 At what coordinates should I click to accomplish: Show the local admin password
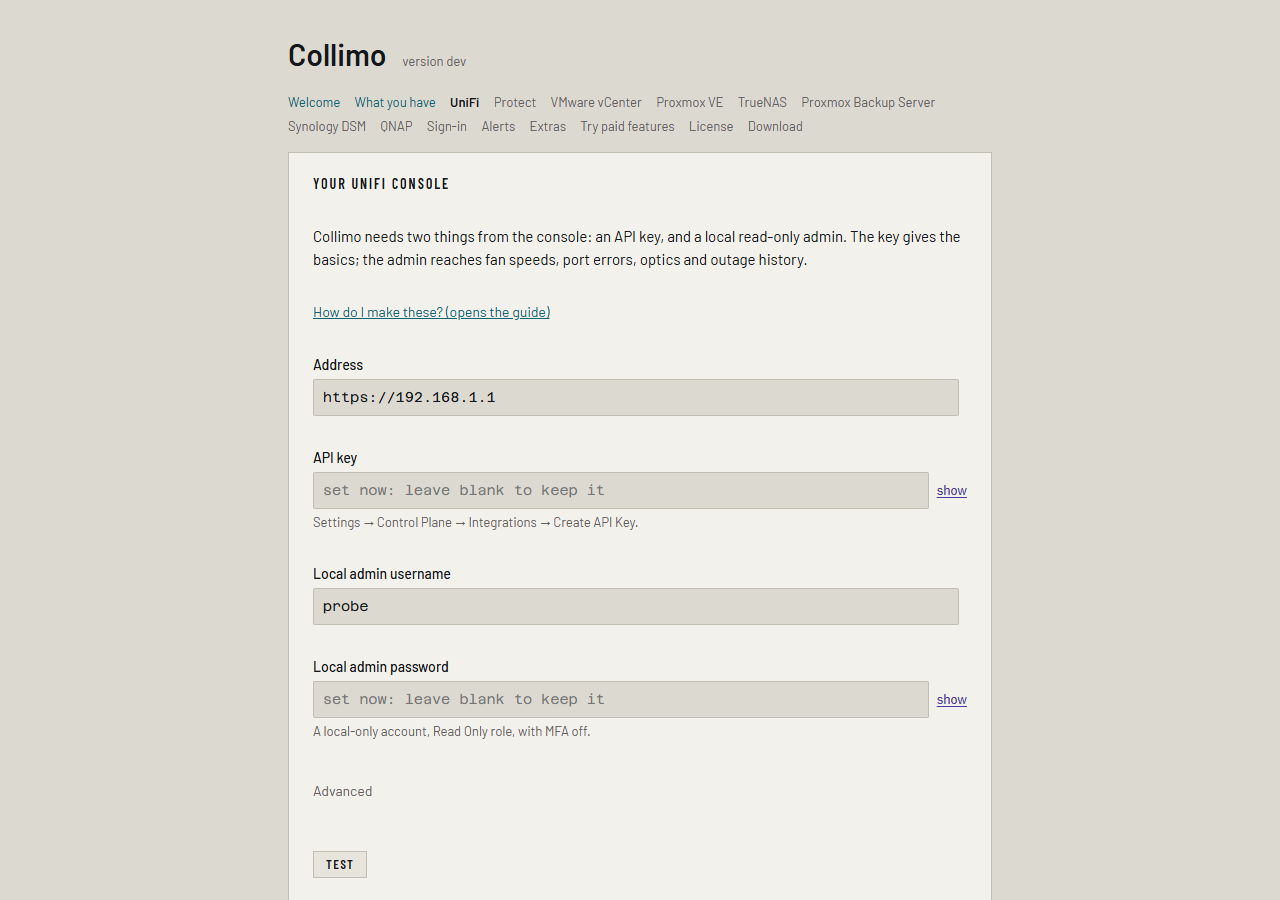(x=952, y=699)
